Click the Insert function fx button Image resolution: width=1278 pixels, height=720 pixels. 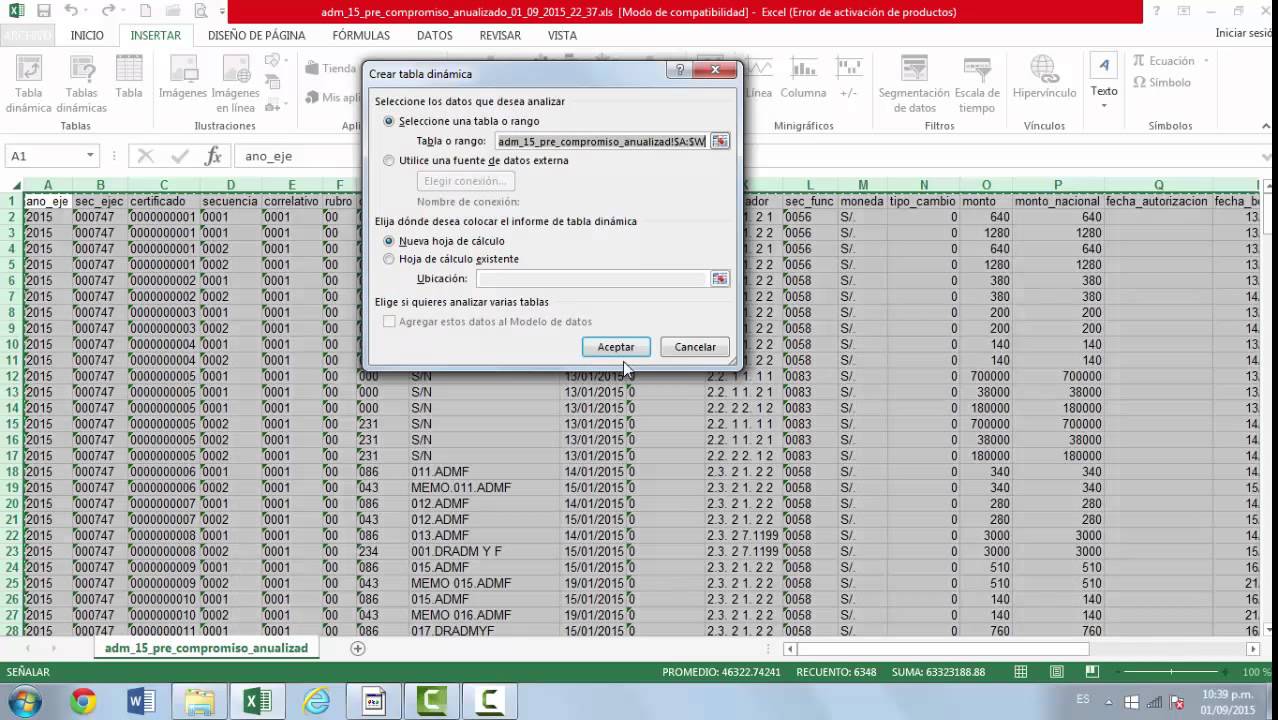(x=213, y=156)
